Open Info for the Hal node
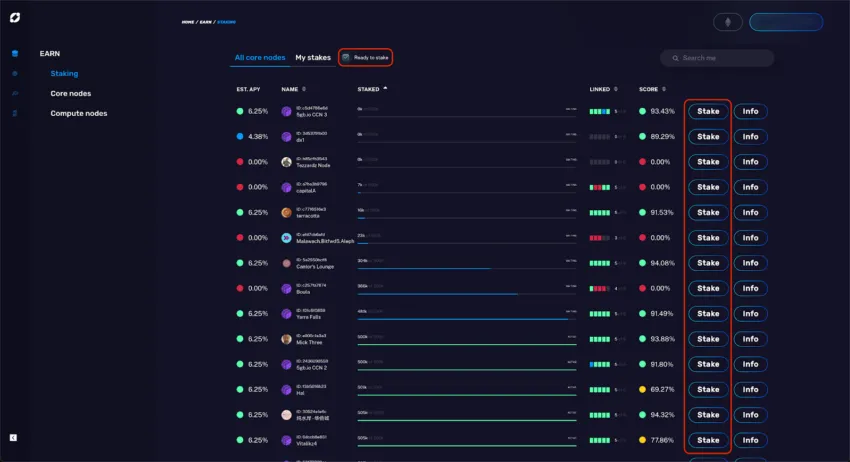Viewport: 850px width, 462px height. point(750,389)
